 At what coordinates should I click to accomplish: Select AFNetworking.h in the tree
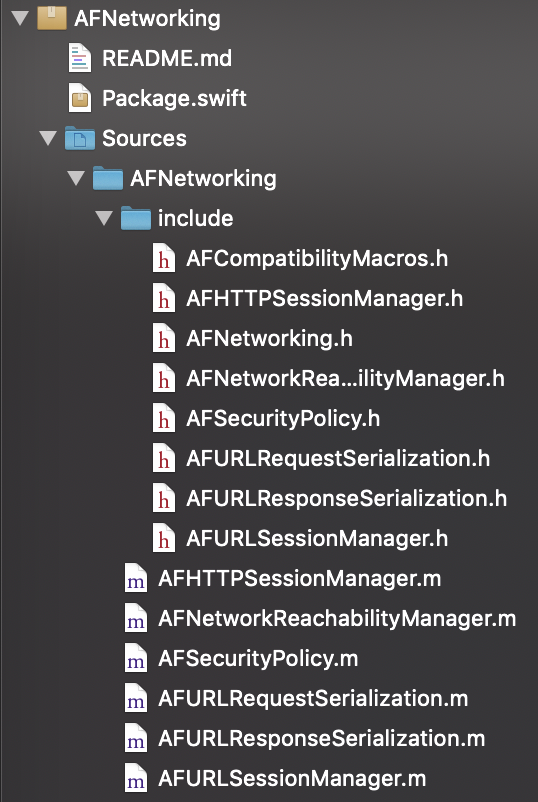pos(269,339)
